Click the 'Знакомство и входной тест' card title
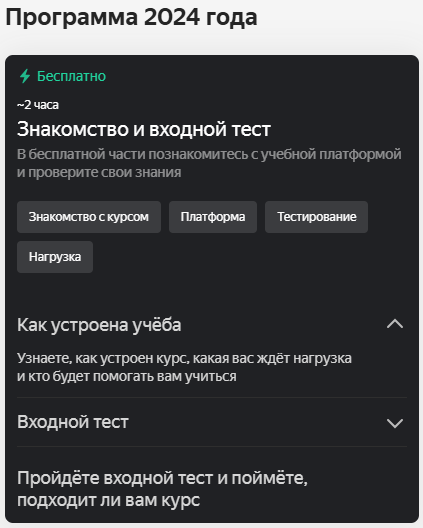This screenshot has height=528, width=423. click(x=144, y=129)
